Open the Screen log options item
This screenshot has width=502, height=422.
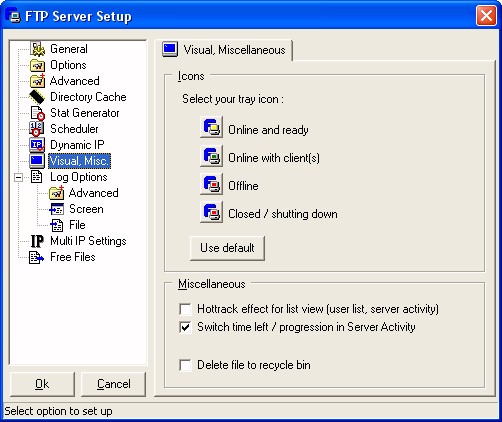point(86,209)
